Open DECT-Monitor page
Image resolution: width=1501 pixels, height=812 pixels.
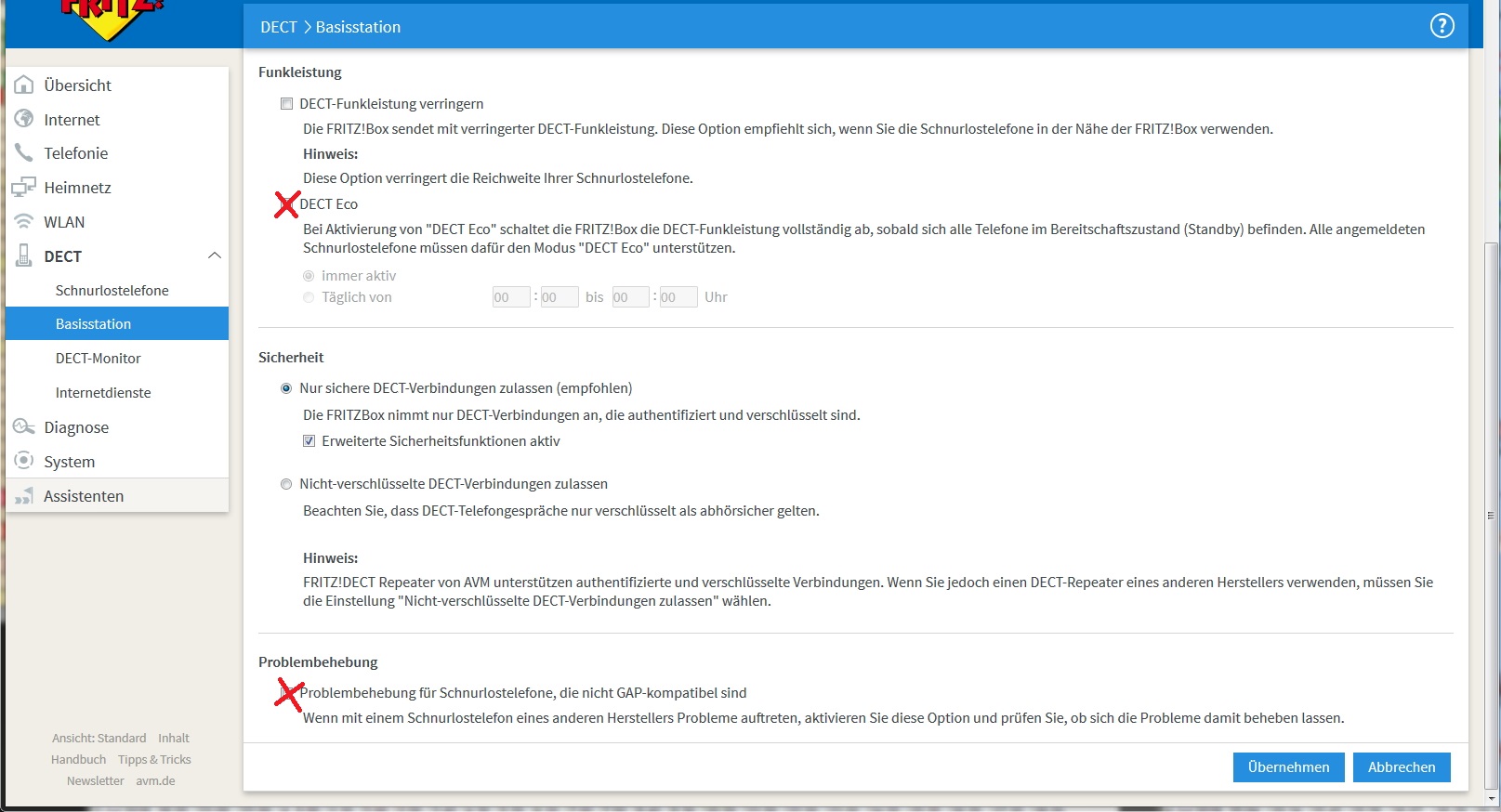[98, 359]
